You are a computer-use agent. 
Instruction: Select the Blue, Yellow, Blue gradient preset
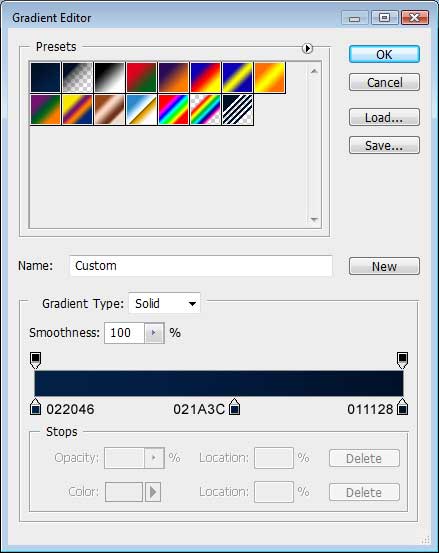(x=237, y=77)
